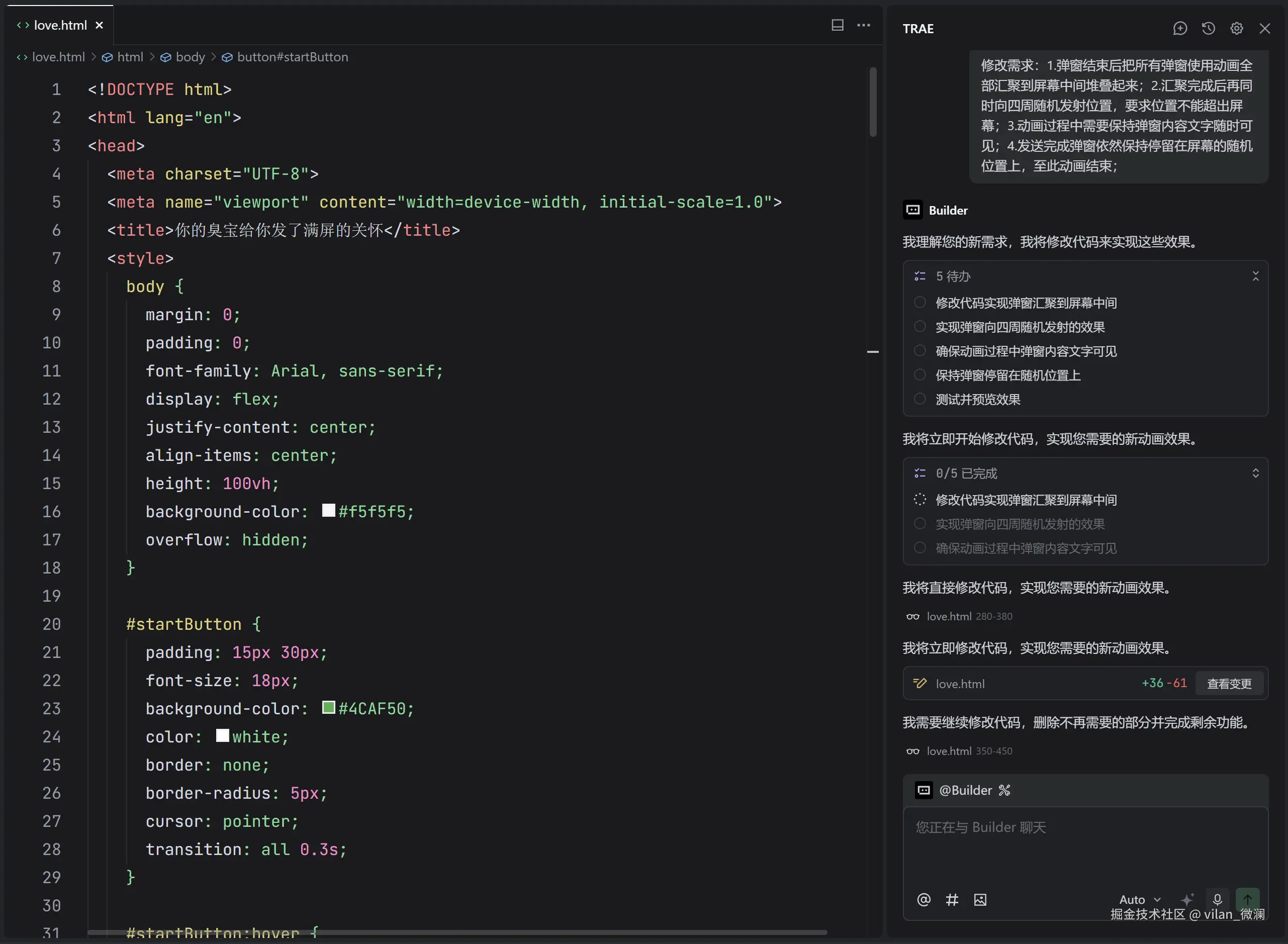
Task: Collapse the 5 待办 todo list
Action: coord(1255,276)
